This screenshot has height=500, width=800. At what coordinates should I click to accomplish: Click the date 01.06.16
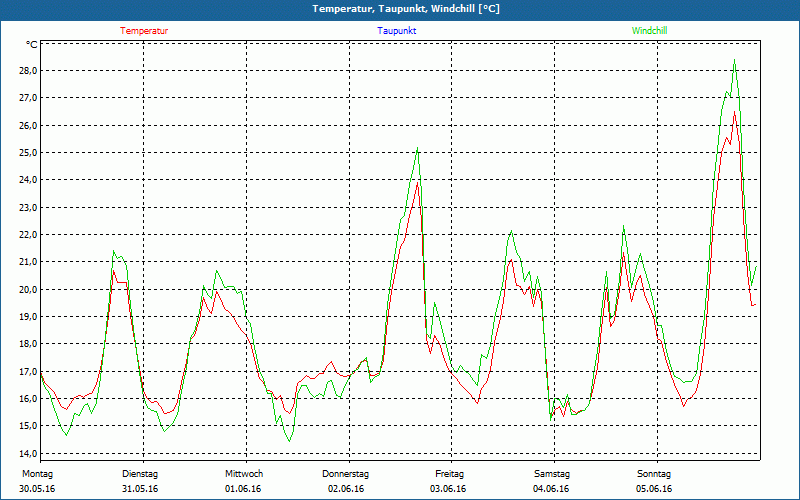click(x=243, y=489)
